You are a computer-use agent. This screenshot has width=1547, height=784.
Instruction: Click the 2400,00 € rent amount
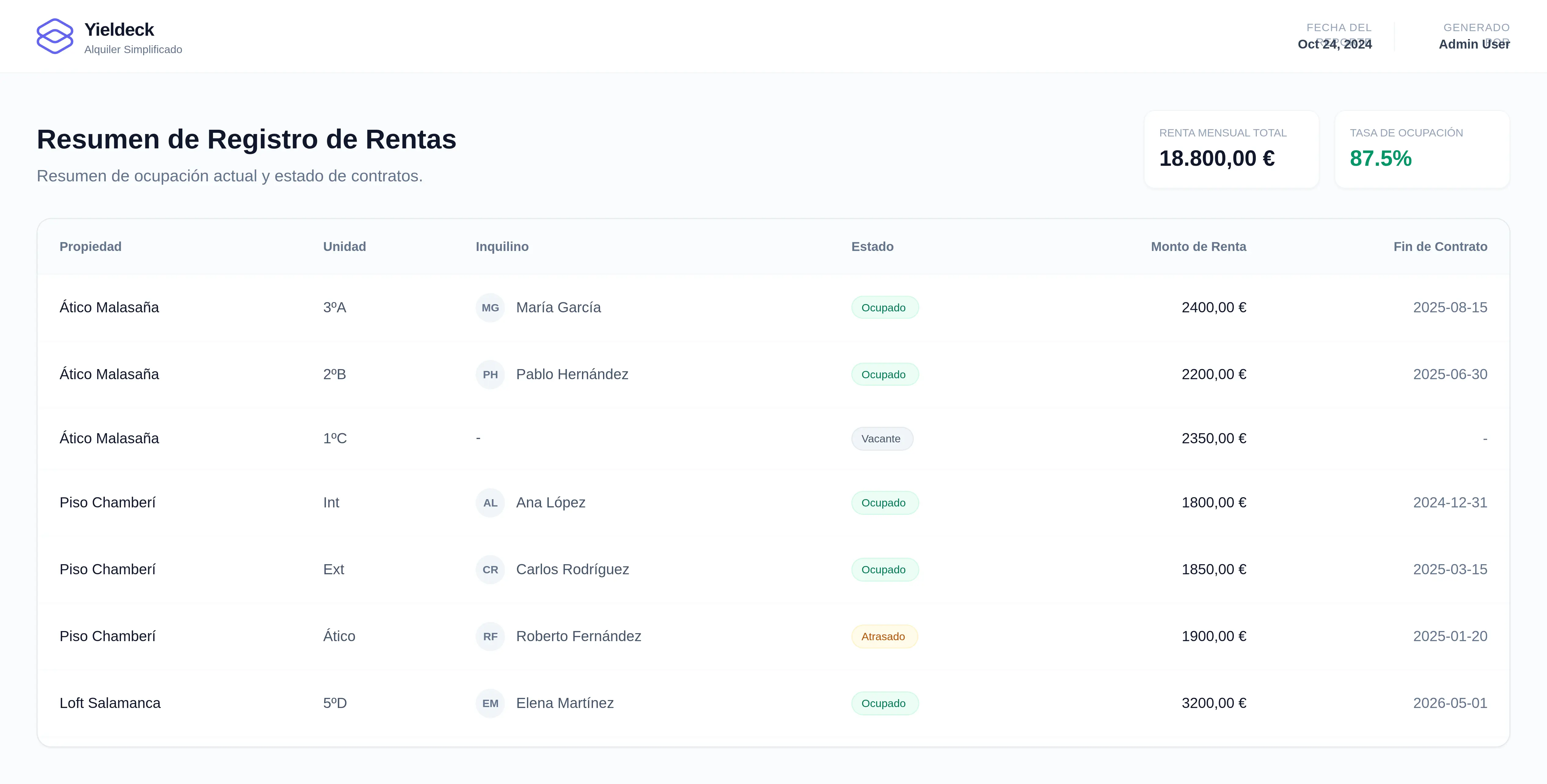1214,307
